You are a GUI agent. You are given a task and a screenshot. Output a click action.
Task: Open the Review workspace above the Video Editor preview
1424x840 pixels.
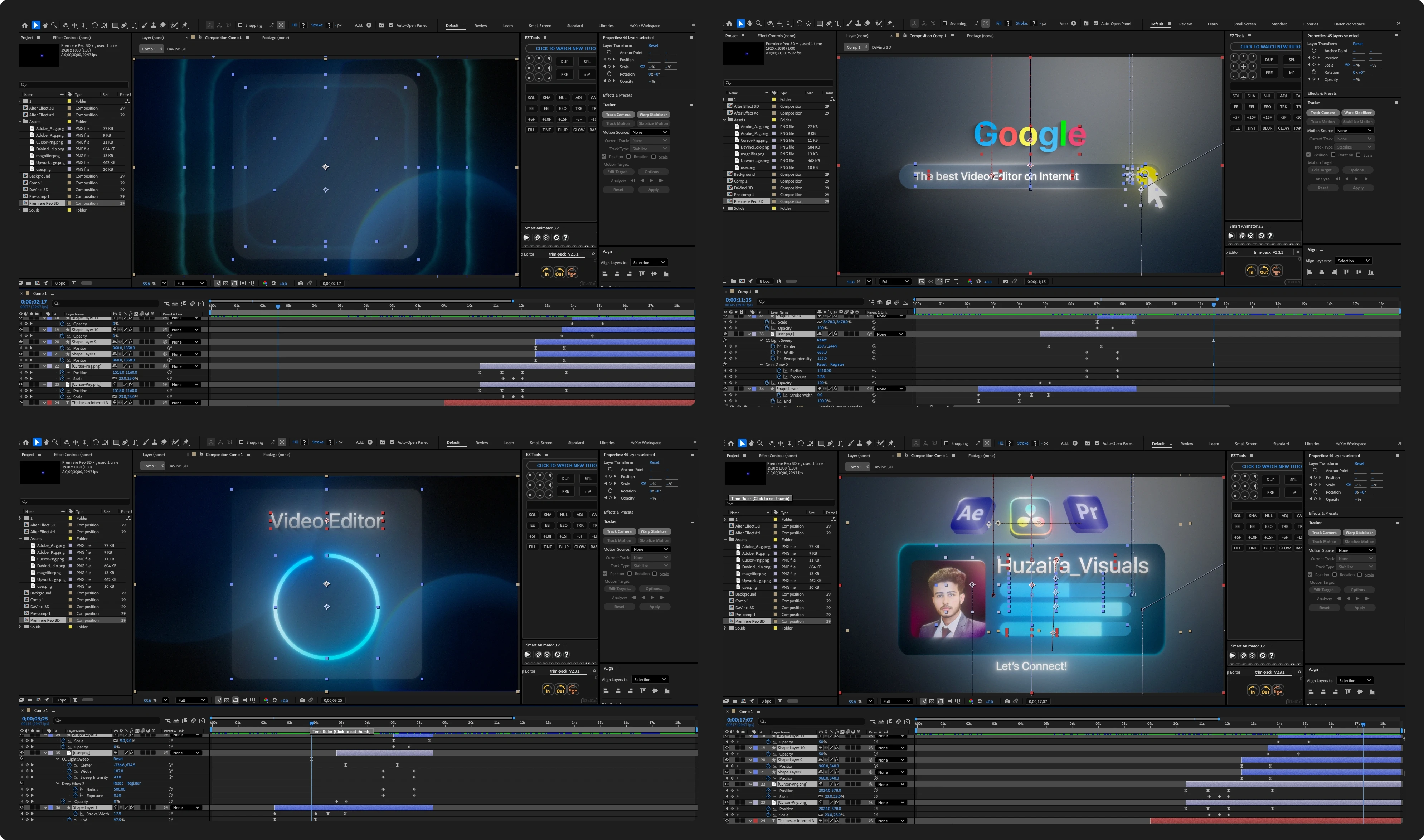point(482,443)
